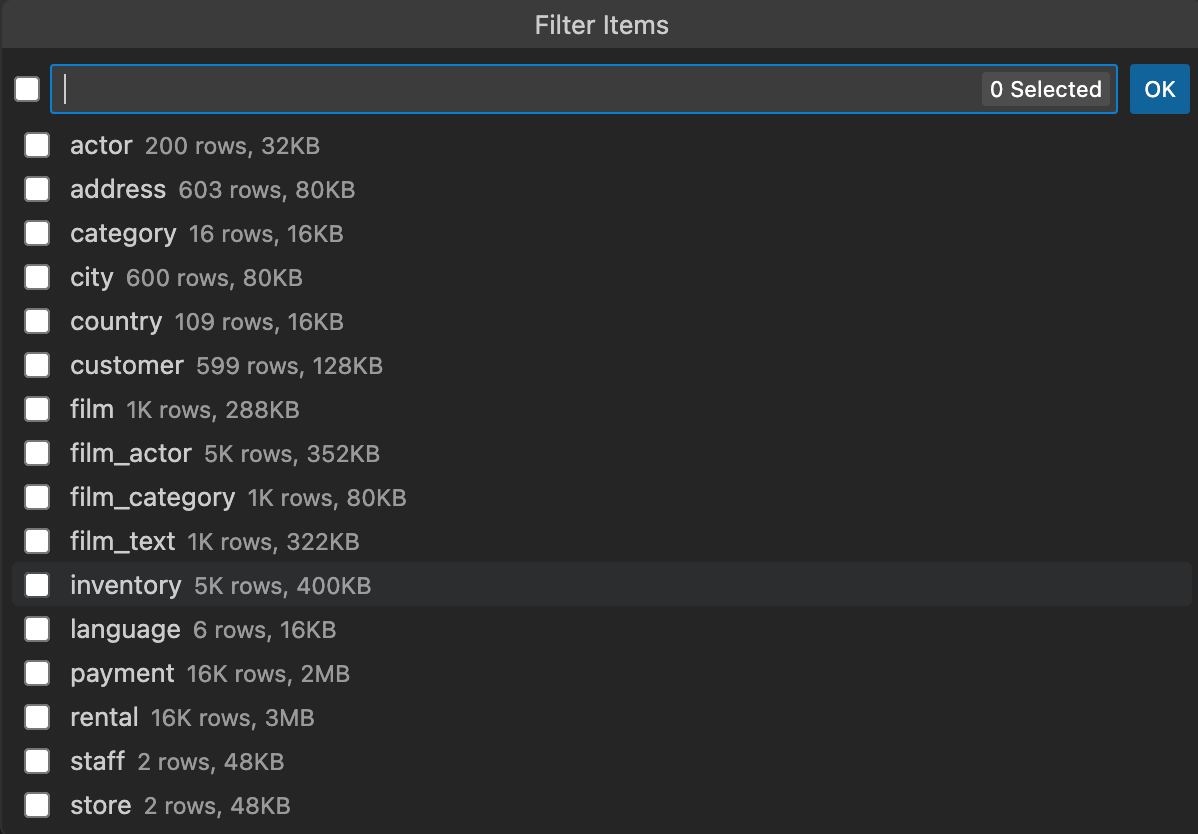The image size is (1198, 834).
Task: Enable the inventory table checkbox
Action: 37,585
